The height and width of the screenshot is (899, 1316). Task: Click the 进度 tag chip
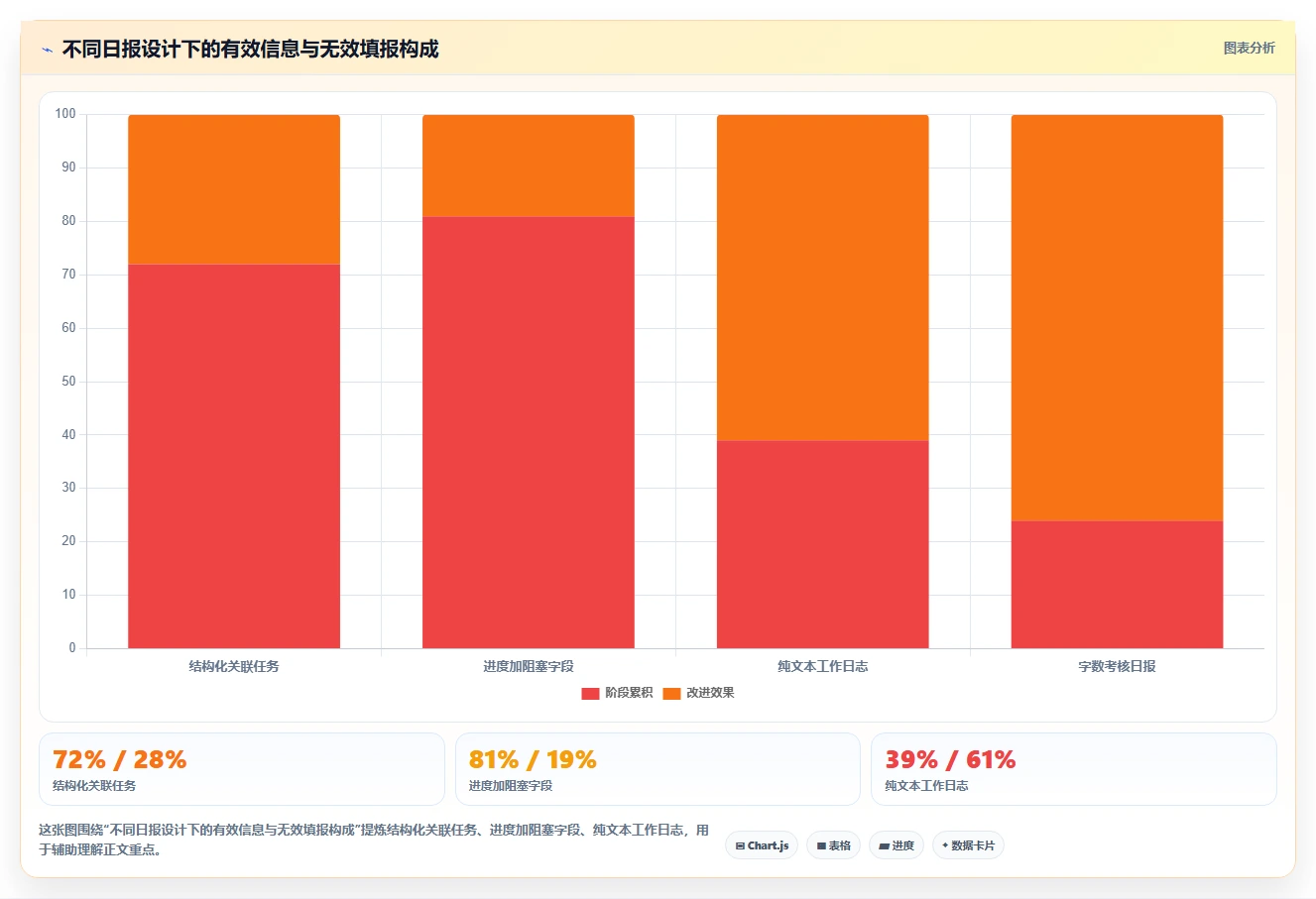897,845
